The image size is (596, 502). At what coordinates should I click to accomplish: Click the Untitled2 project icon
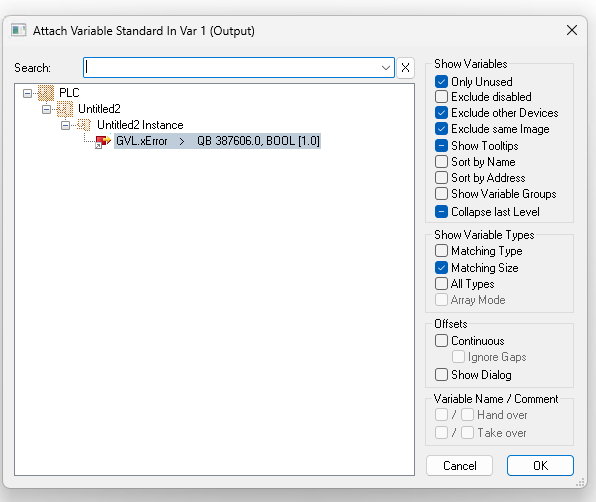click(x=65, y=109)
